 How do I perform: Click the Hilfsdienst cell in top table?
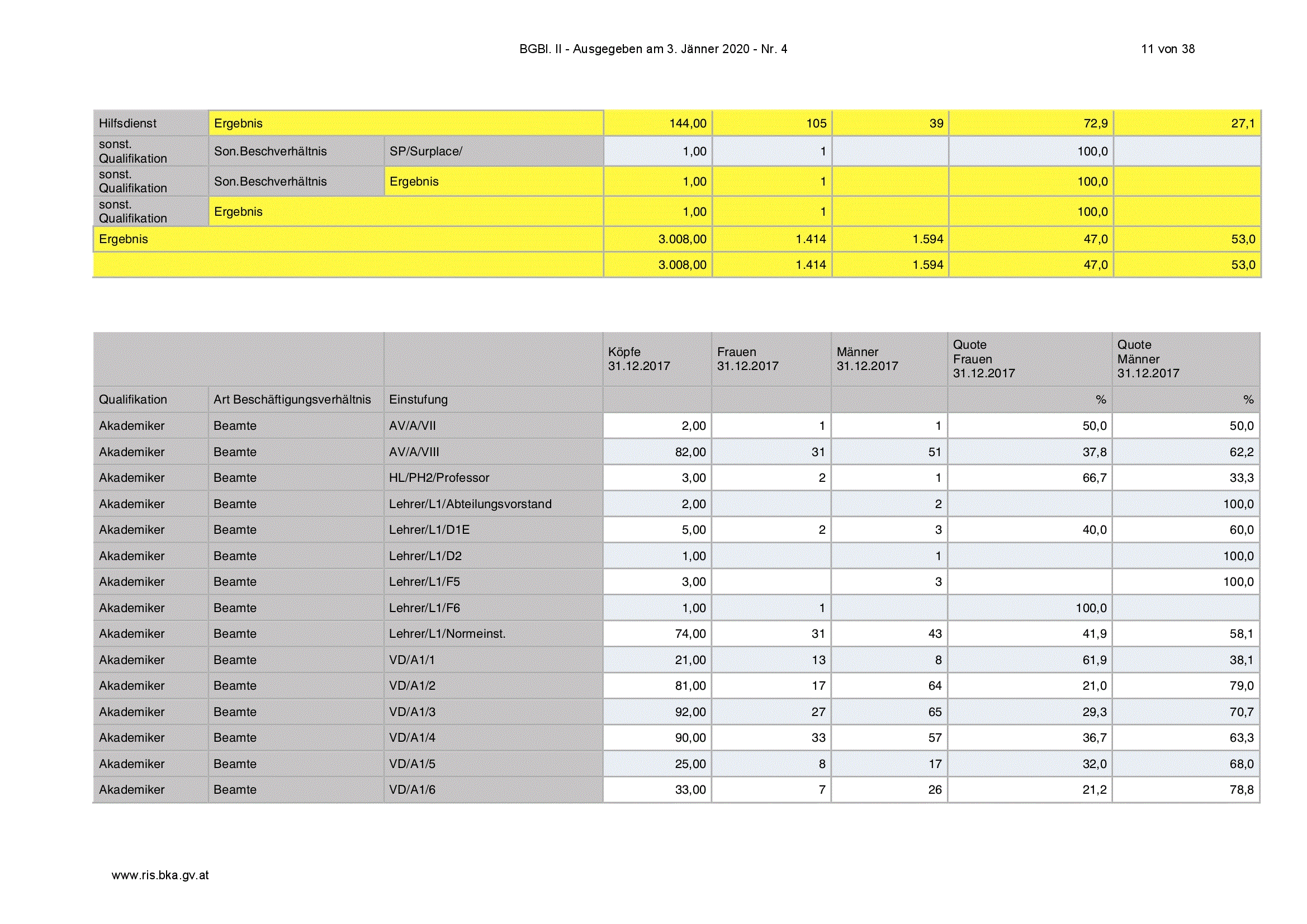[x=151, y=124]
